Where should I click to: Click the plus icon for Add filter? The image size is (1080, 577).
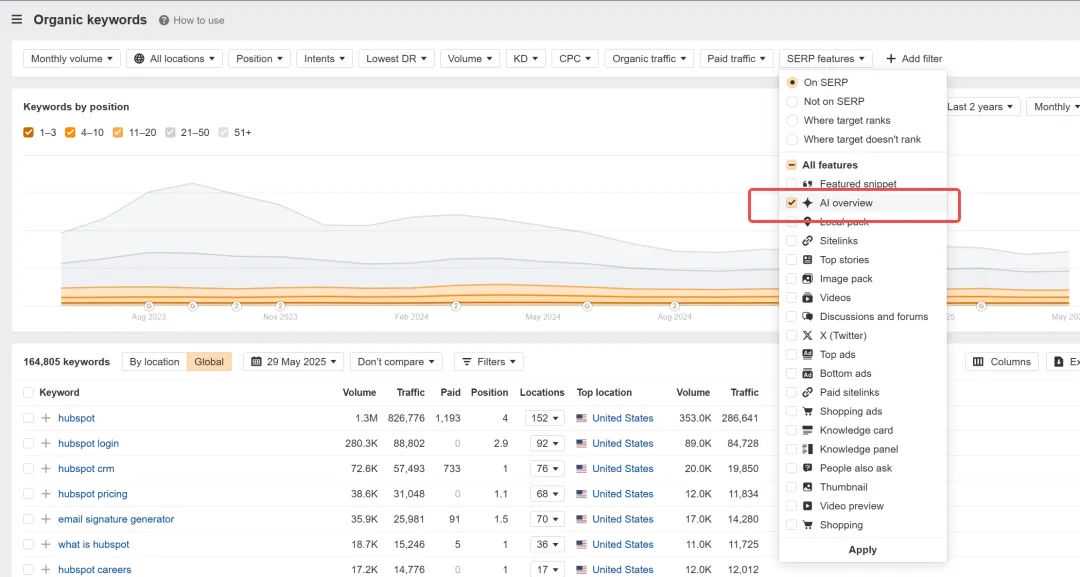(891, 59)
